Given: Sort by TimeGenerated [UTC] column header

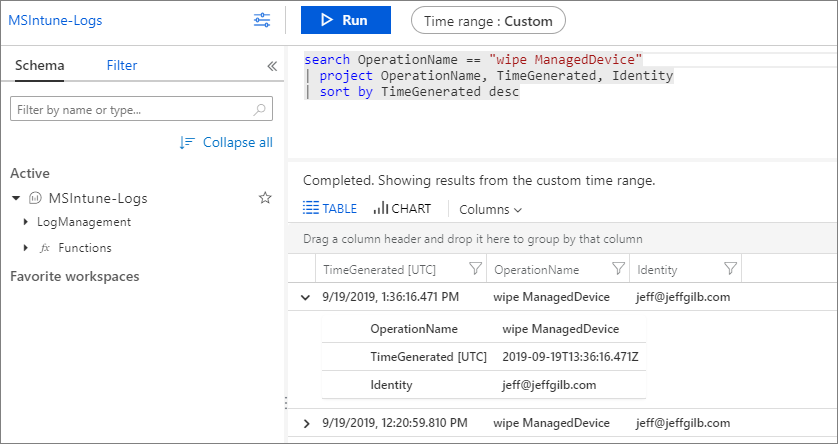Looking at the screenshot, I should click(x=379, y=270).
